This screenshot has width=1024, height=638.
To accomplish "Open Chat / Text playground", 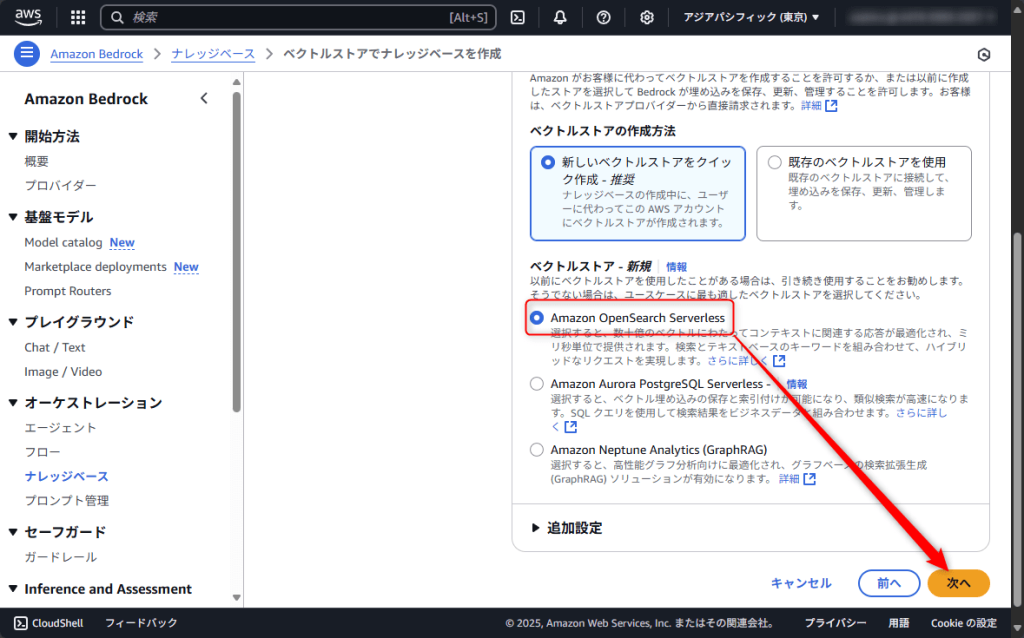I will (x=55, y=347).
